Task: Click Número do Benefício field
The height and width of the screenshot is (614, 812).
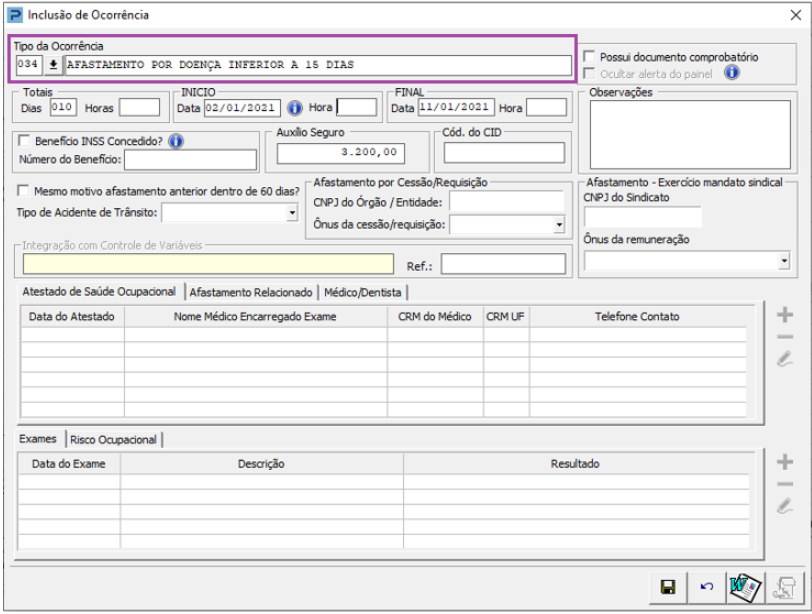Action: [191, 159]
